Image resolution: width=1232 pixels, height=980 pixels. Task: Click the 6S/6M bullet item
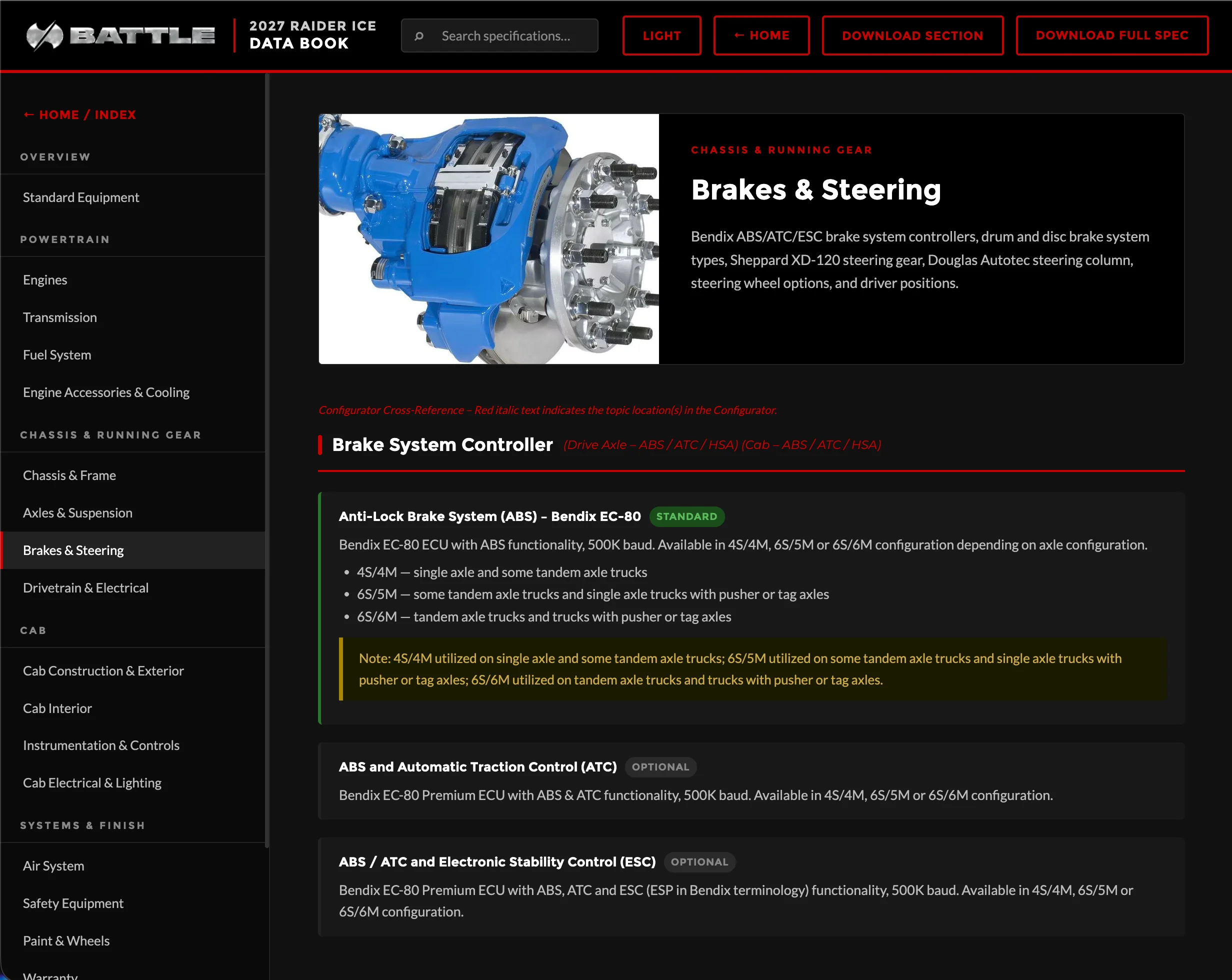pyautogui.click(x=543, y=616)
